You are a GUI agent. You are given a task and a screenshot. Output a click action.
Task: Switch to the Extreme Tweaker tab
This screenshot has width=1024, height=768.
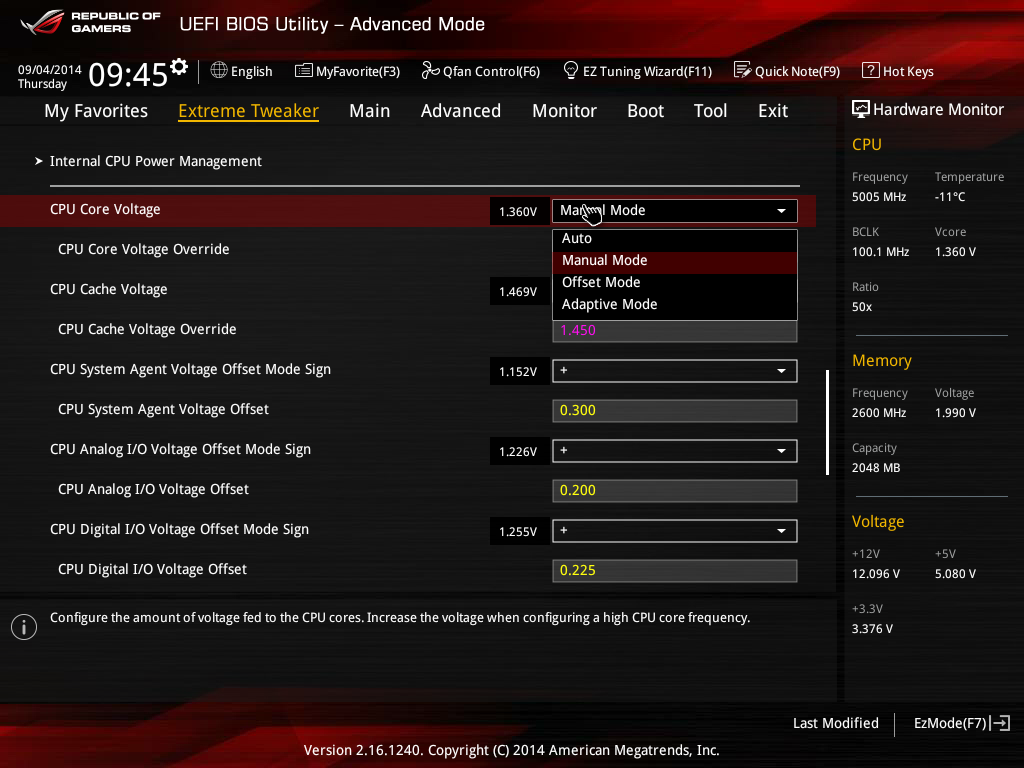coord(249,111)
